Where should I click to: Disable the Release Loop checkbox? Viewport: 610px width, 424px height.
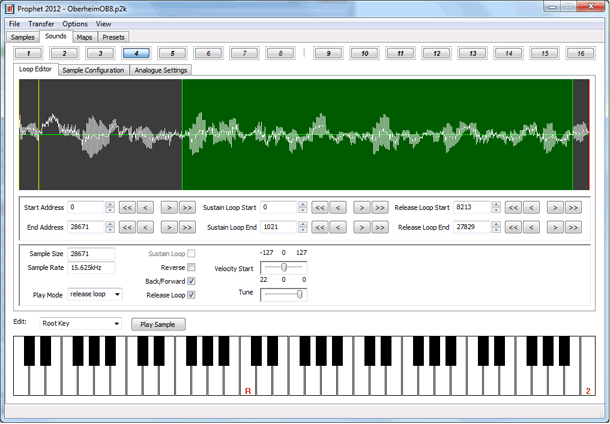click(191, 296)
